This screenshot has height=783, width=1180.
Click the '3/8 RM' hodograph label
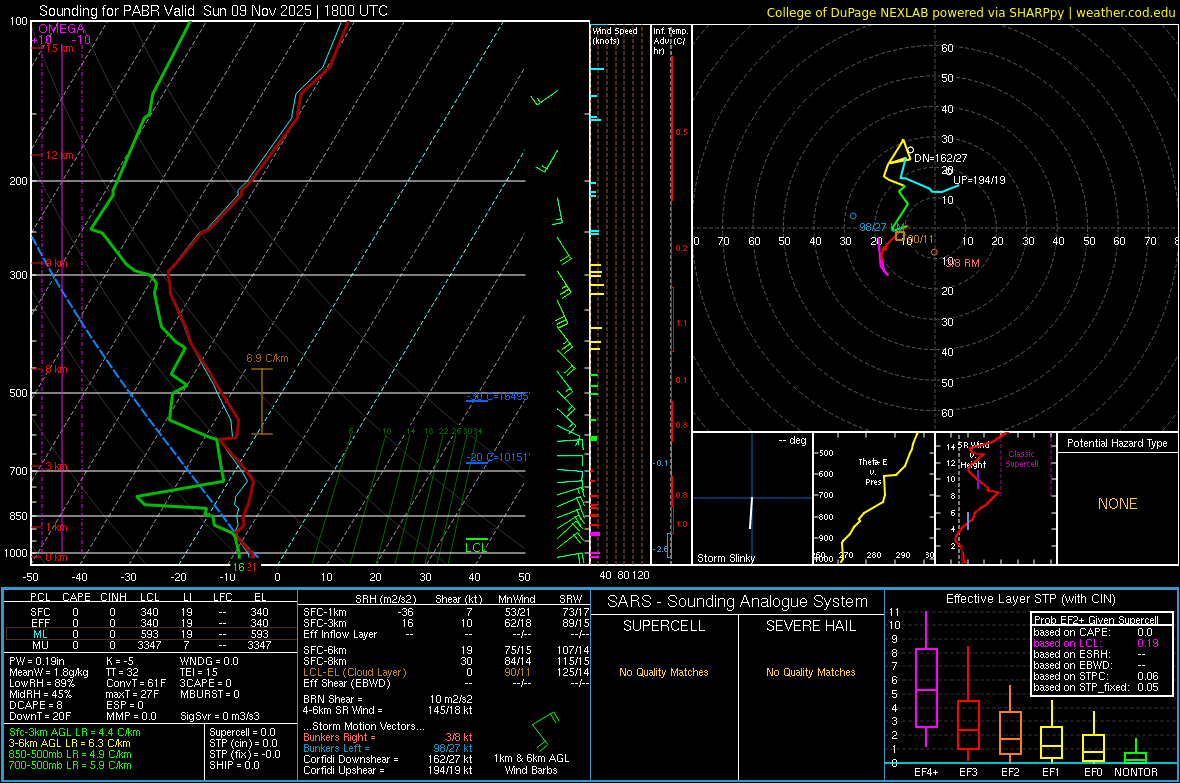tap(963, 263)
